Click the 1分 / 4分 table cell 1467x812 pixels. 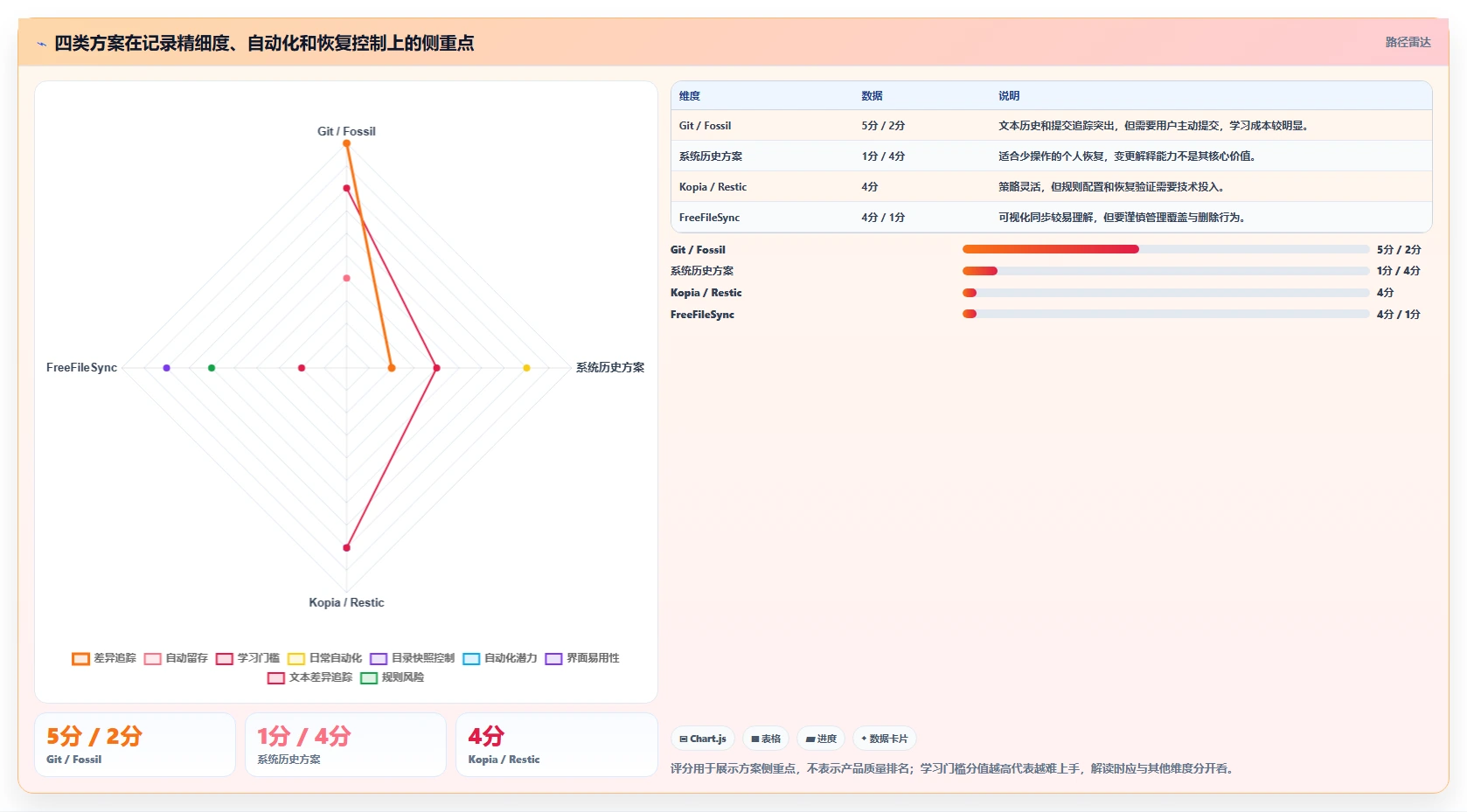coord(883,156)
